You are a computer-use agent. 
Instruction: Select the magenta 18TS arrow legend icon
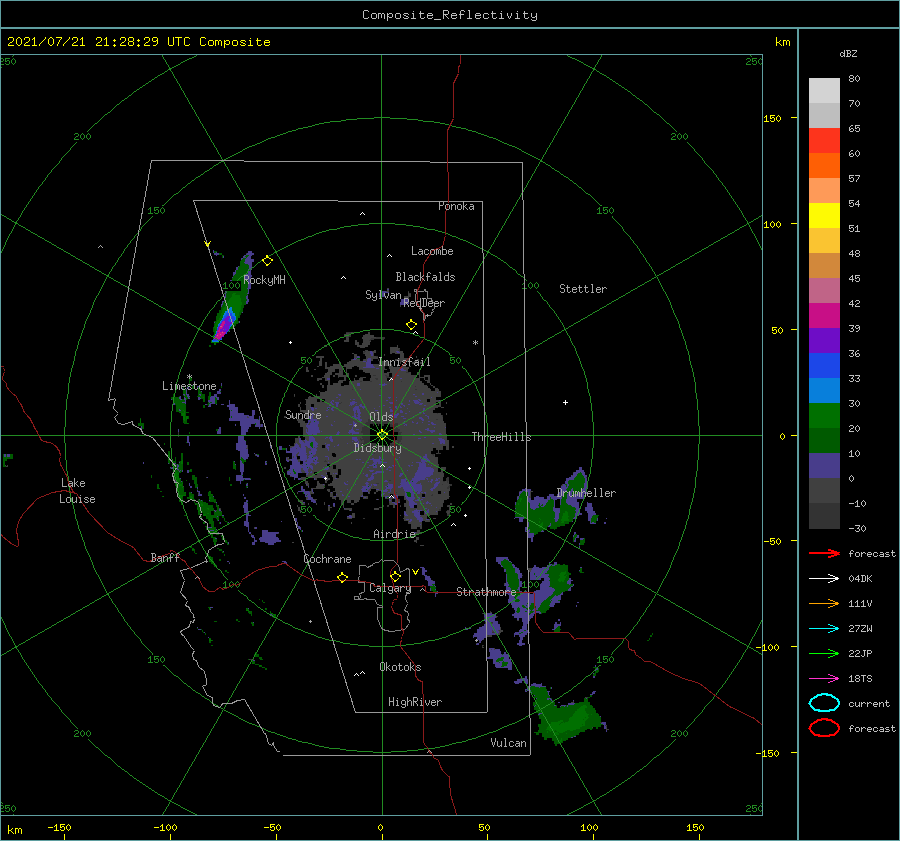(x=824, y=679)
